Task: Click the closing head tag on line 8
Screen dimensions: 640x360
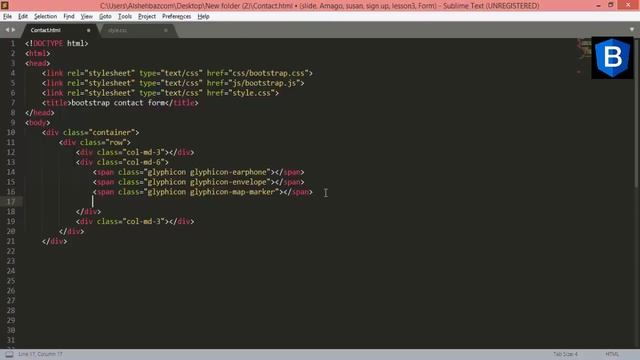Action: click(x=40, y=113)
